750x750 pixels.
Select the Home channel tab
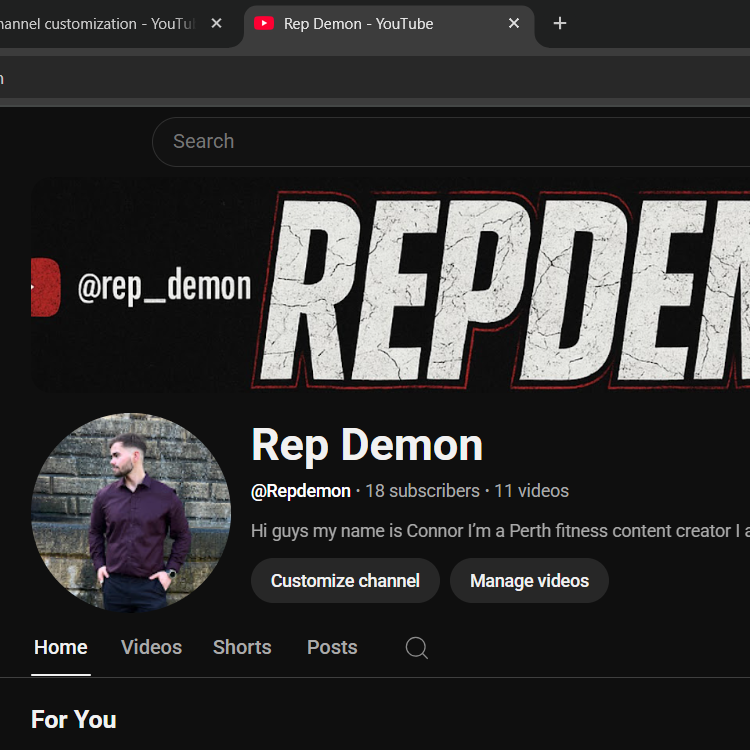pyautogui.click(x=61, y=647)
